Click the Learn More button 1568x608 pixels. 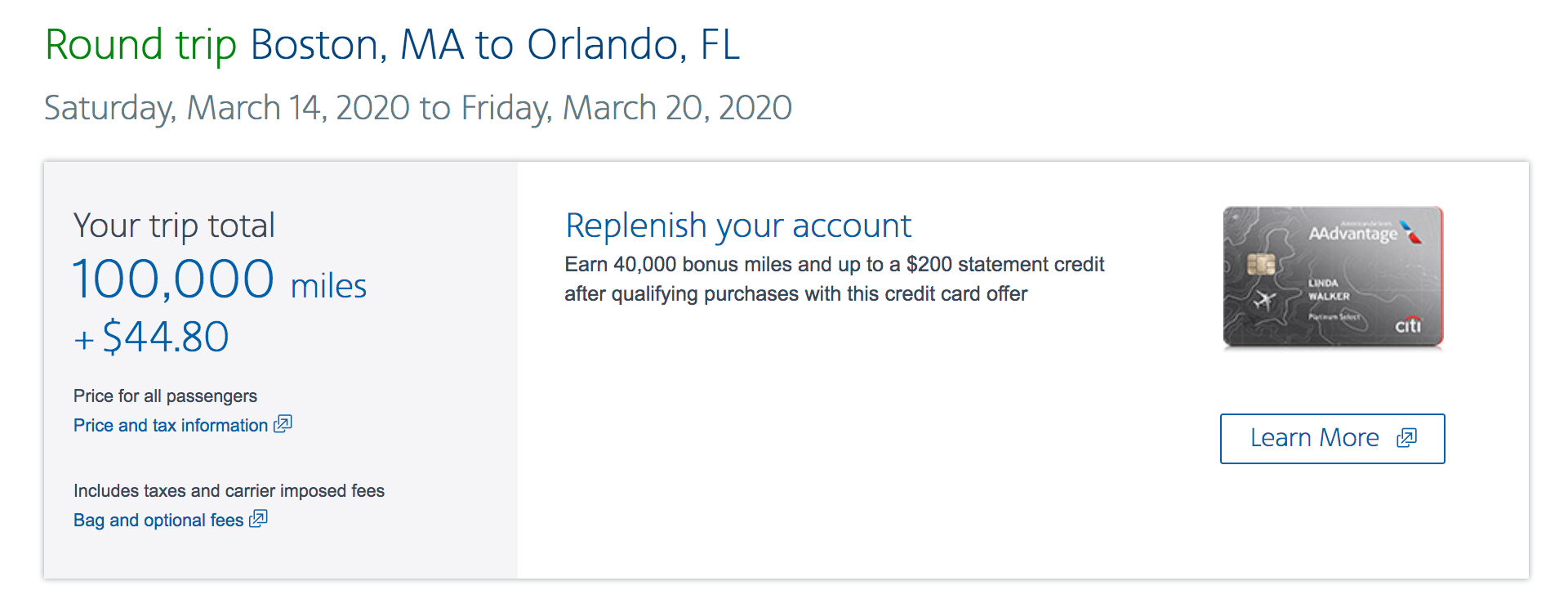tap(1333, 439)
